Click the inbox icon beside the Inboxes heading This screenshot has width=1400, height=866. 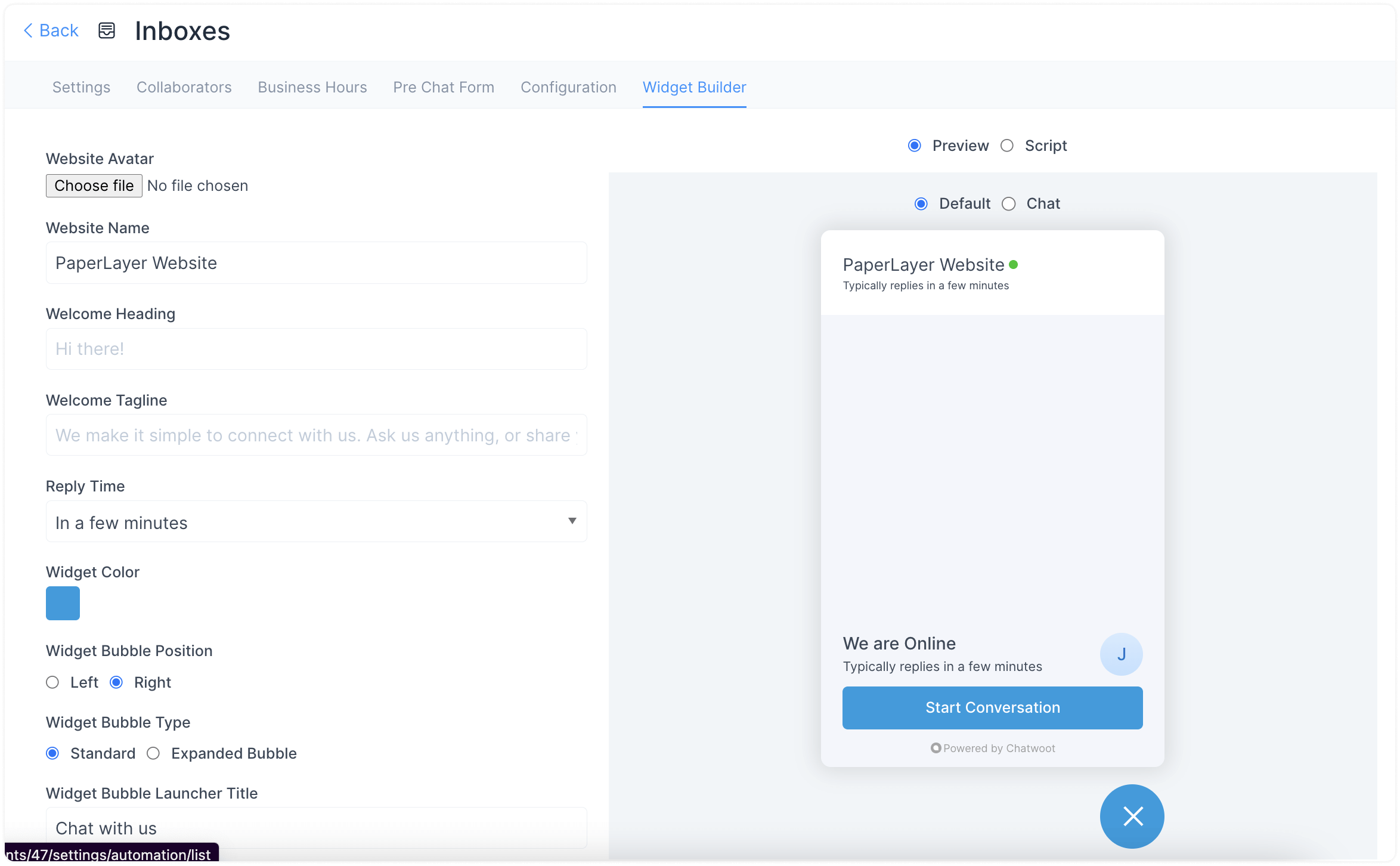coord(106,30)
